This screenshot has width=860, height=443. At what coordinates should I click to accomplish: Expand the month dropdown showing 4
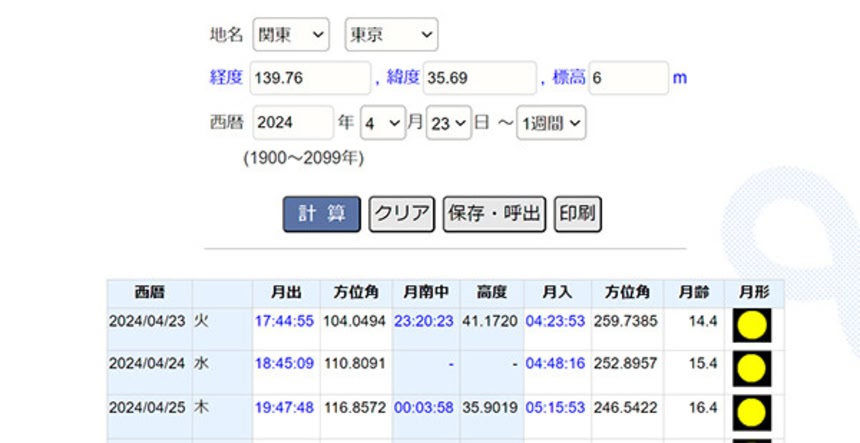[x=382, y=123]
